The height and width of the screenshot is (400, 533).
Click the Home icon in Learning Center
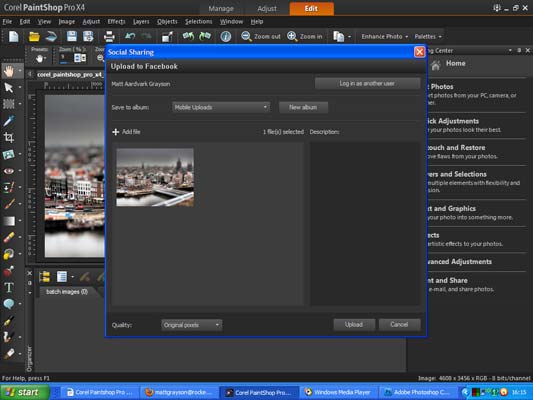[x=435, y=65]
